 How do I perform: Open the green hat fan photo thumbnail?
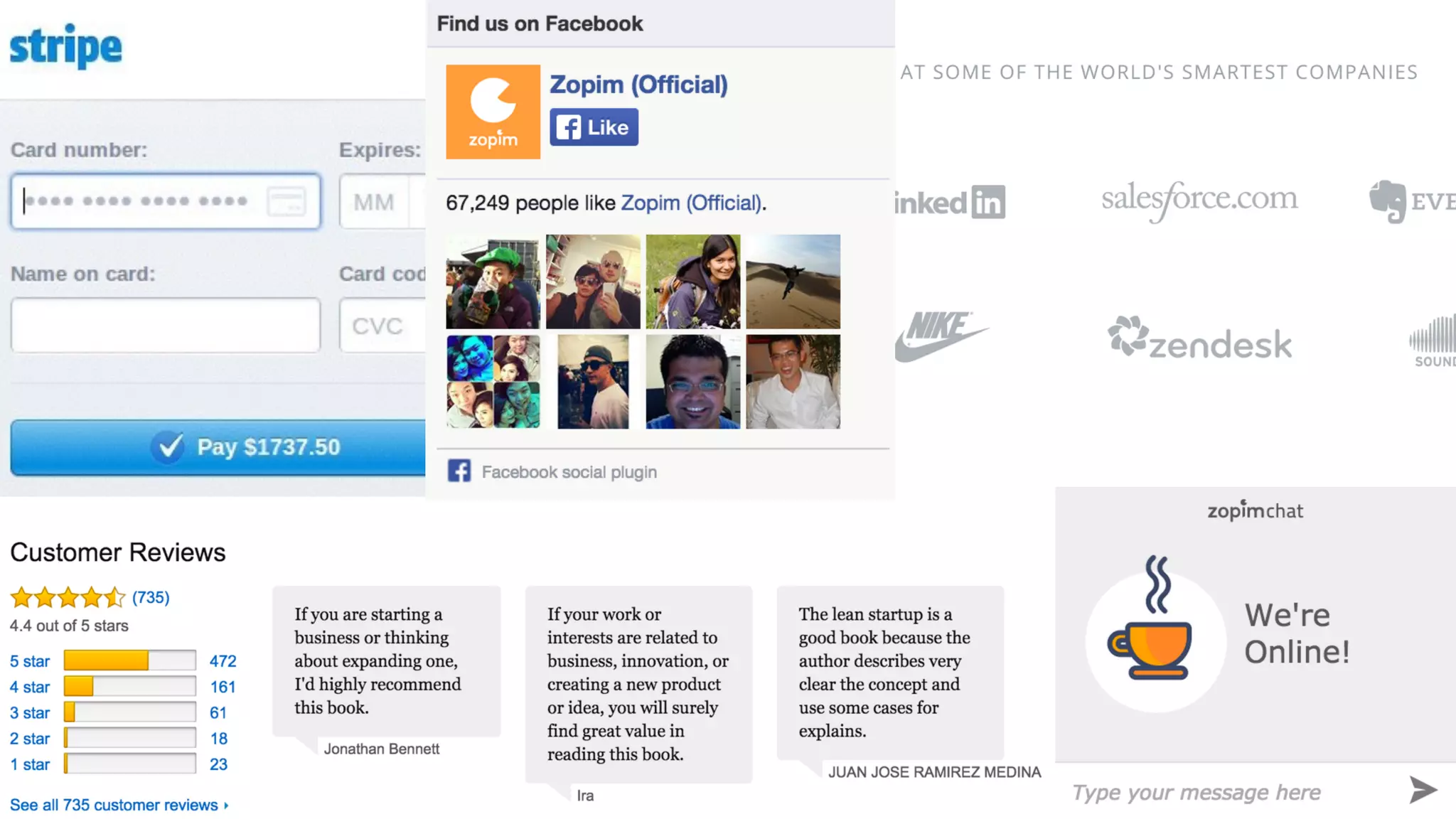coord(493,282)
